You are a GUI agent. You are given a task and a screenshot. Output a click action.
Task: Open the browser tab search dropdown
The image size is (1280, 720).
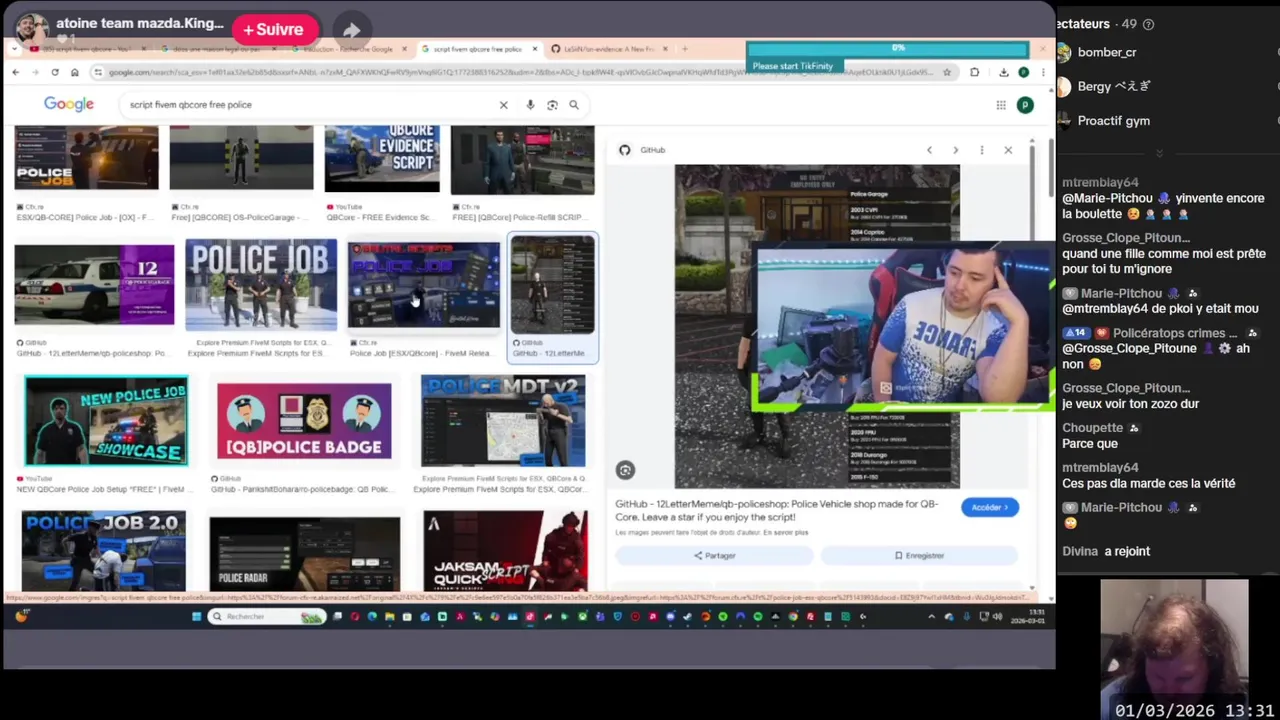[x=16, y=49]
